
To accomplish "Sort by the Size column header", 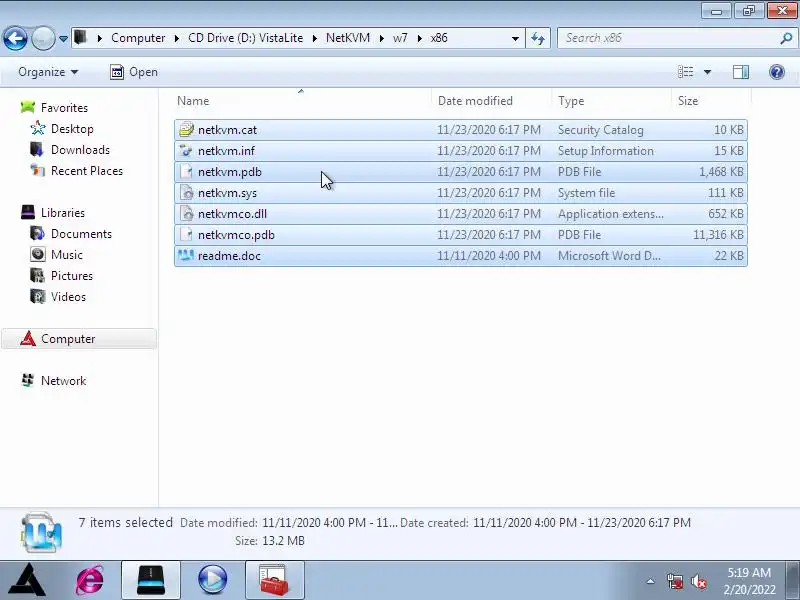I will pyautogui.click(x=711, y=101).
